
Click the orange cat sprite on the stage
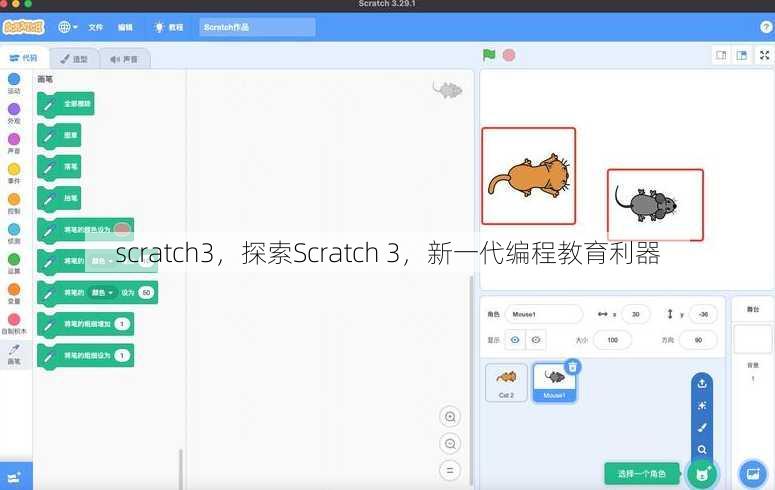tap(529, 177)
